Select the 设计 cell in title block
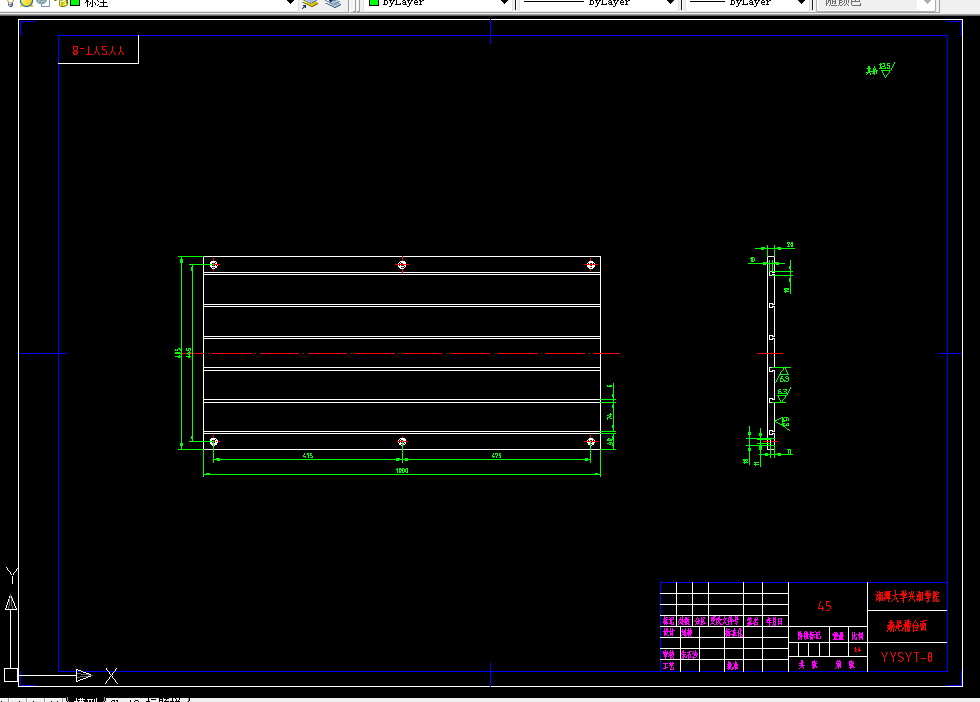 668,633
